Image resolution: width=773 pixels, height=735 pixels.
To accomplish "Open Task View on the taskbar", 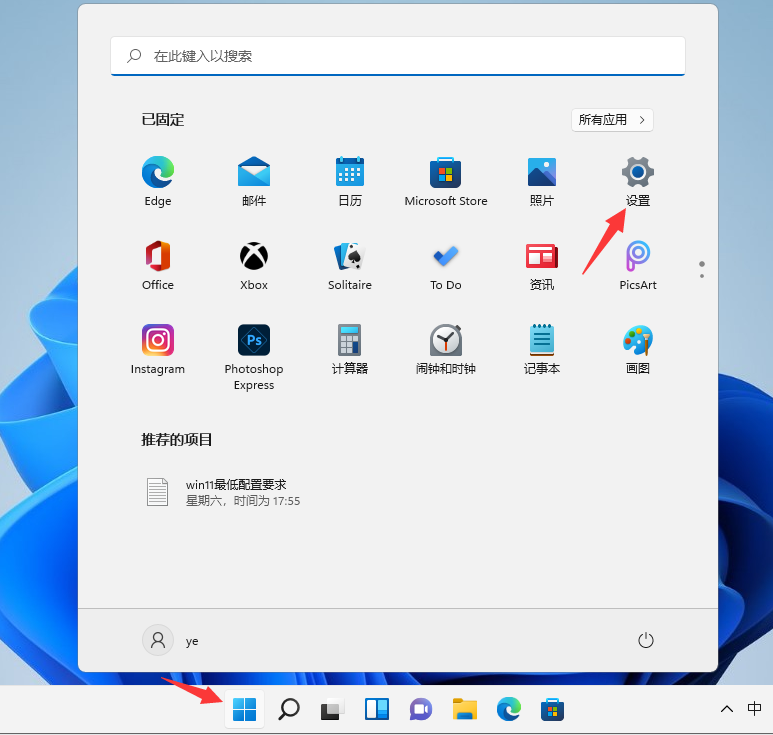I will click(332, 710).
